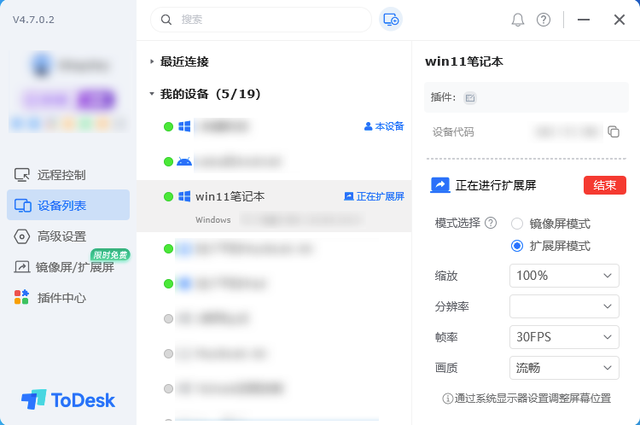Screen dimensions: 640x425
Task: Click the 限时免费 badge
Action: (x=110, y=255)
